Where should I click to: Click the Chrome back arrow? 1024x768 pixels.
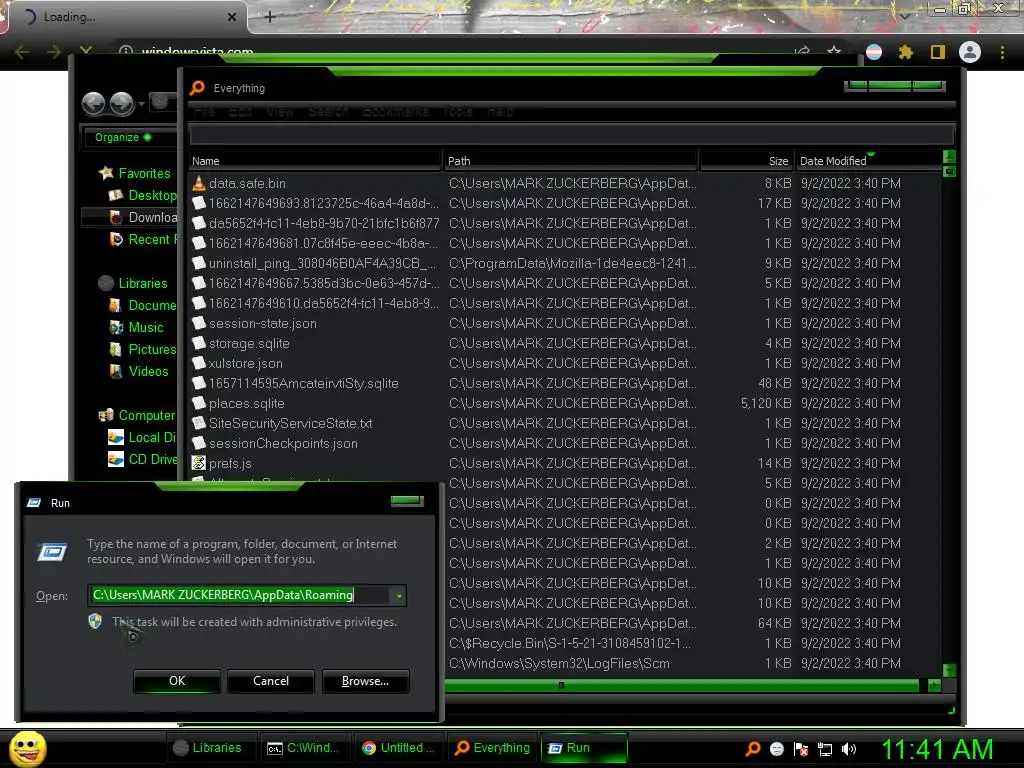pos(22,52)
